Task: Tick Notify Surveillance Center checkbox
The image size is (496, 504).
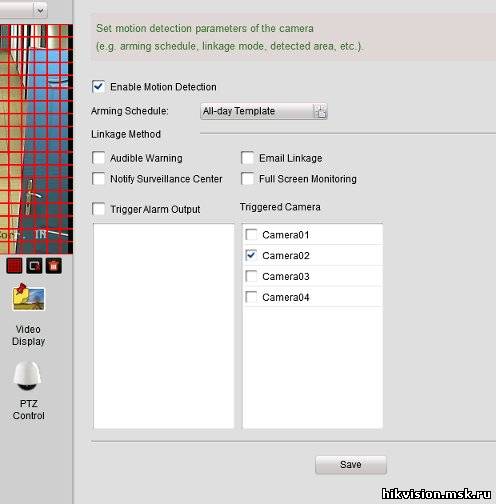Action: [x=99, y=179]
